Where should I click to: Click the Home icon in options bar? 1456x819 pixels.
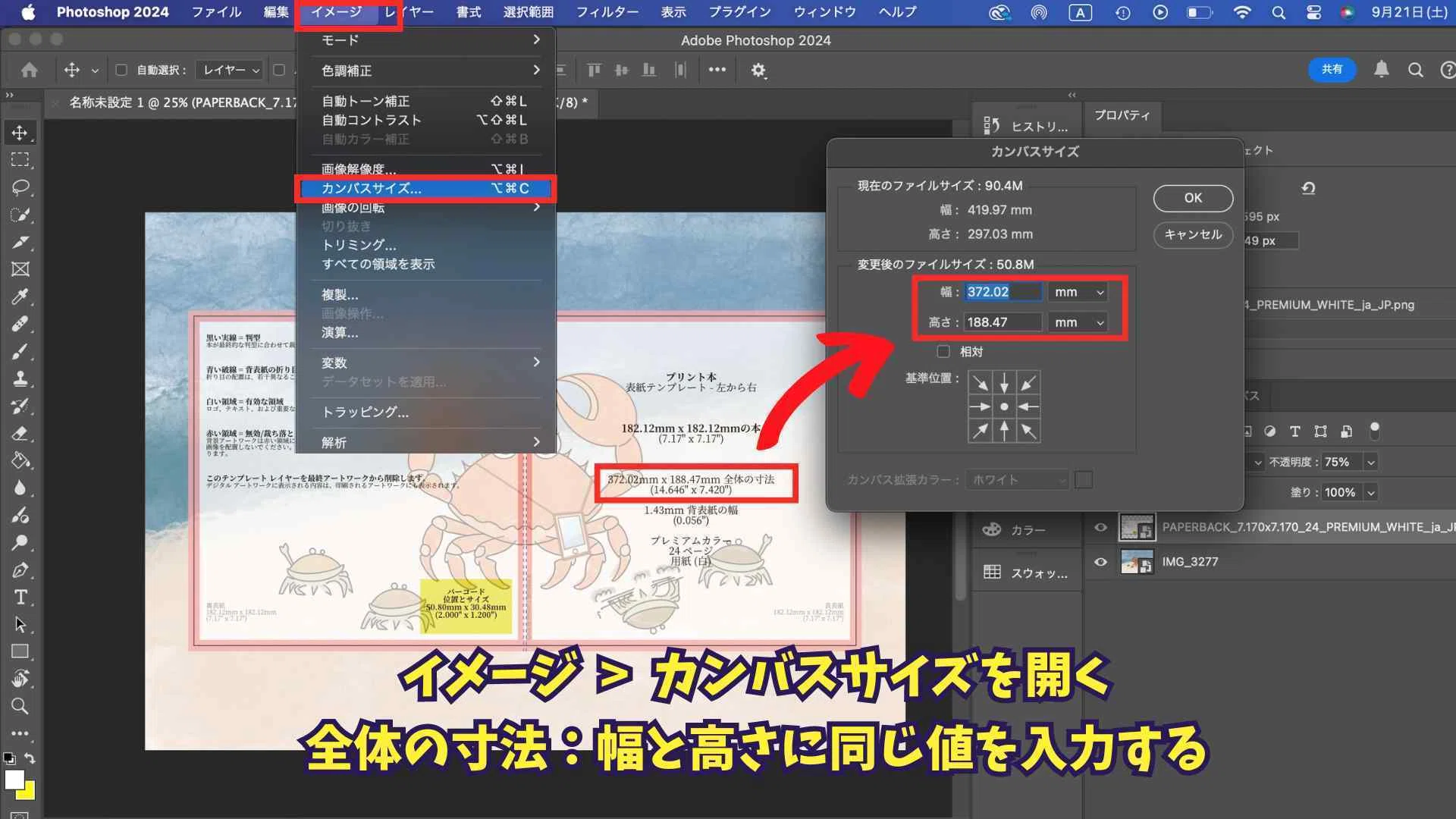pos(30,70)
